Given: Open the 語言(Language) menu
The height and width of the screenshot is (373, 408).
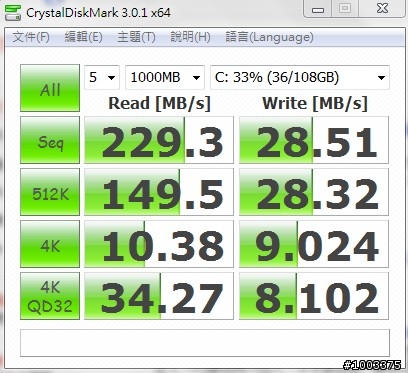Looking at the screenshot, I should coord(269,37).
